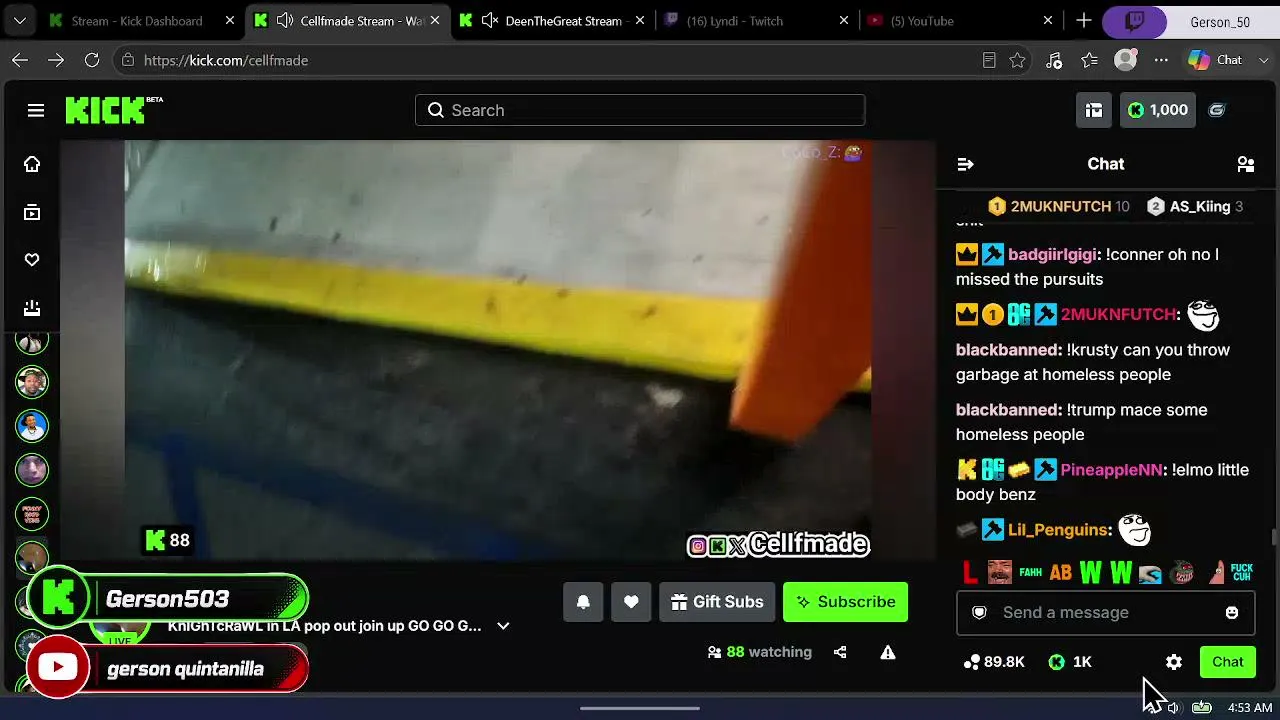Insert the red L emote
Viewport: 1280px width, 720px height.
pos(969,573)
